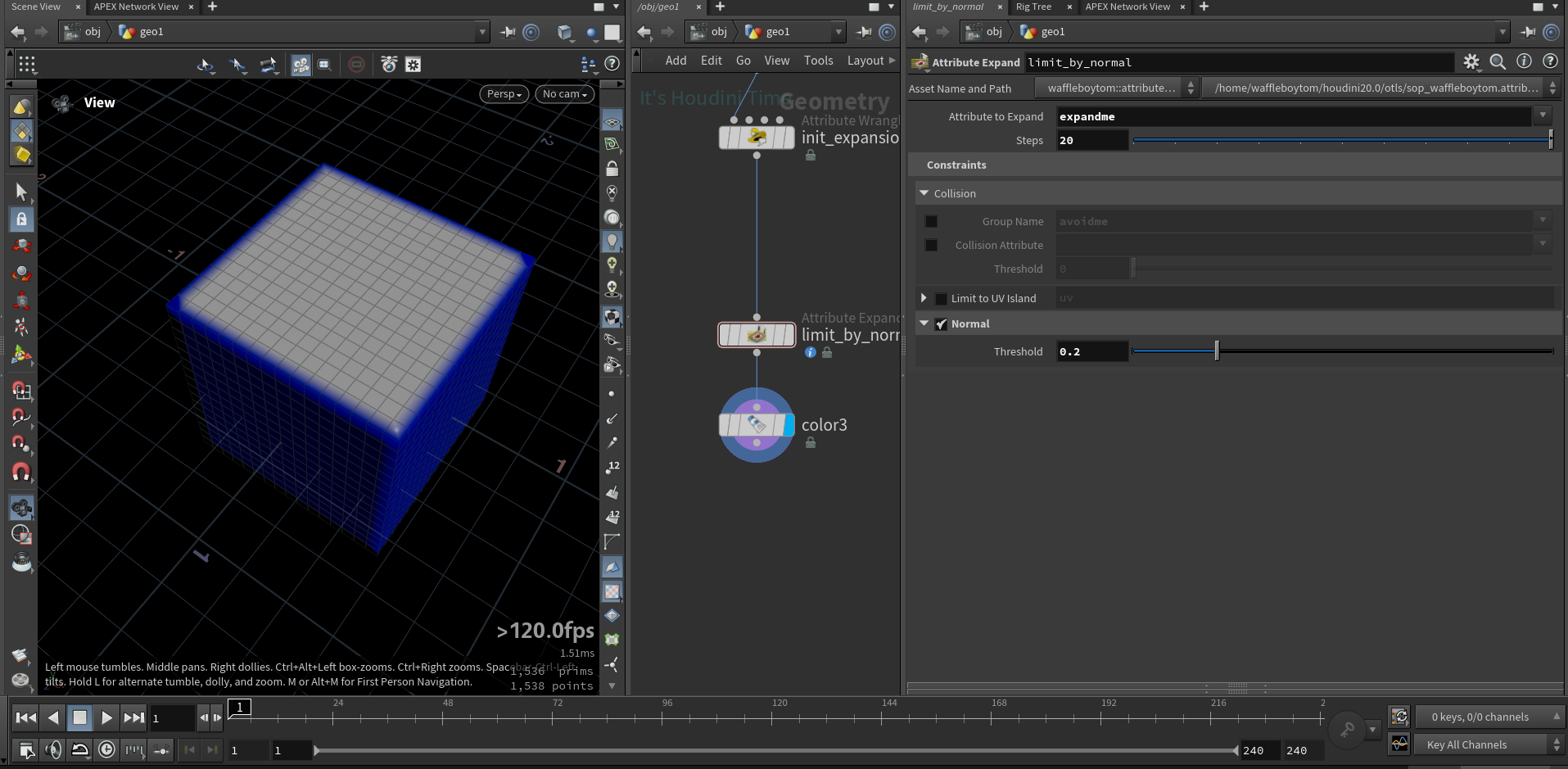1568x769 pixels.
Task: Open the No cam camera dropdown
Action: tap(565, 94)
